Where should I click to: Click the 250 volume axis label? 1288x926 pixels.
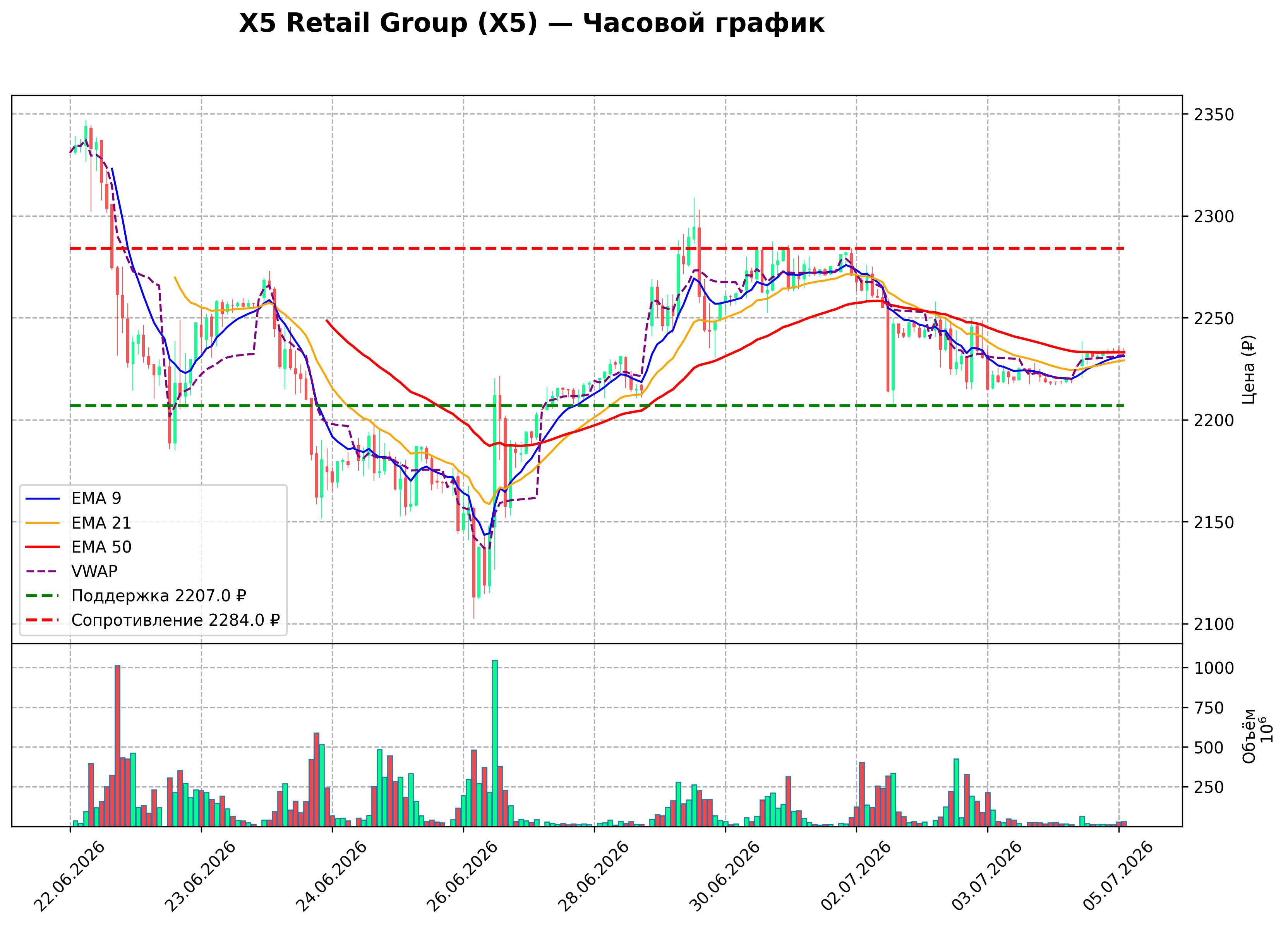[1209, 787]
